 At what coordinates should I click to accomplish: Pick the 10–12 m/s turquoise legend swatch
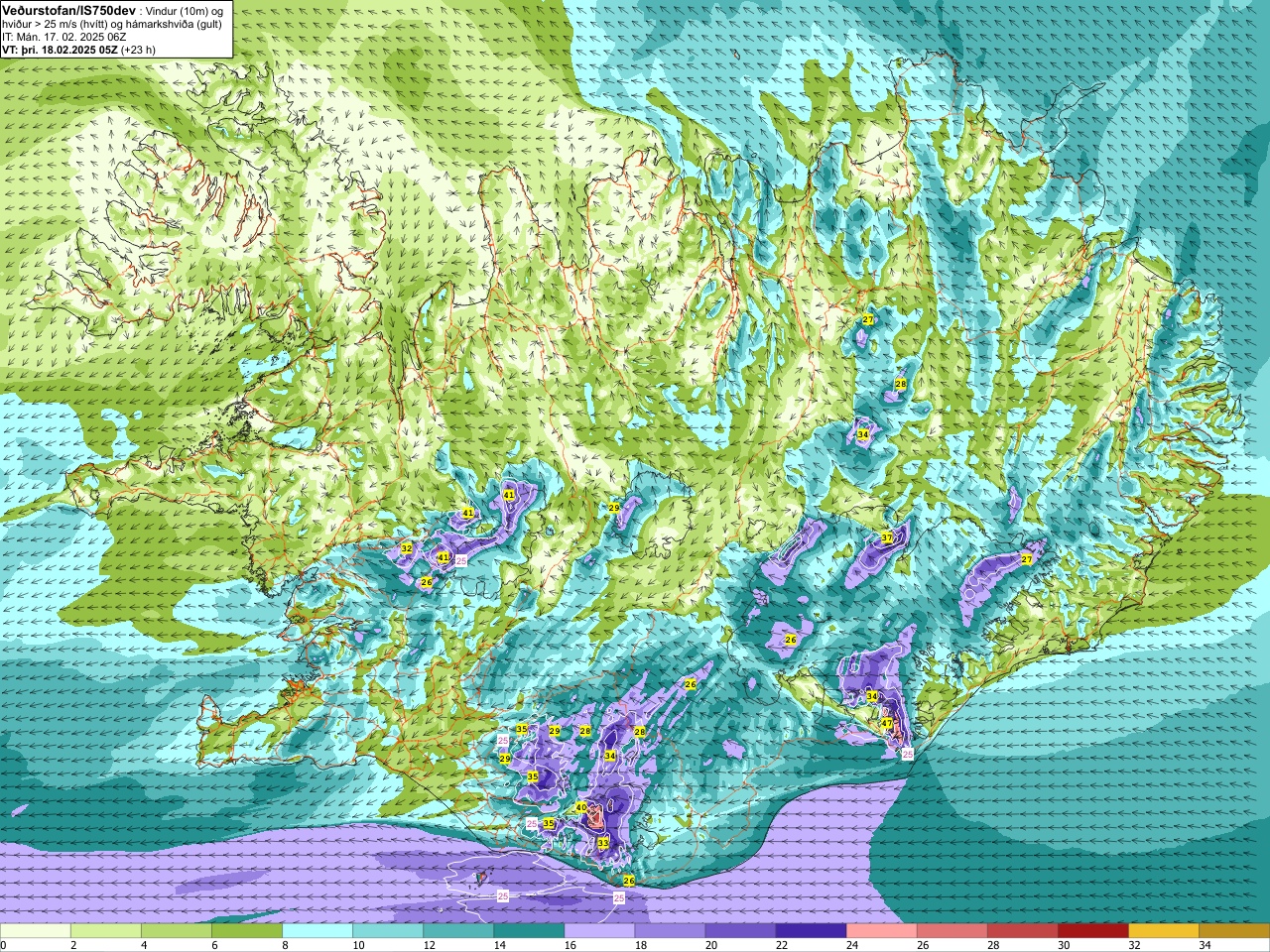pos(388,931)
